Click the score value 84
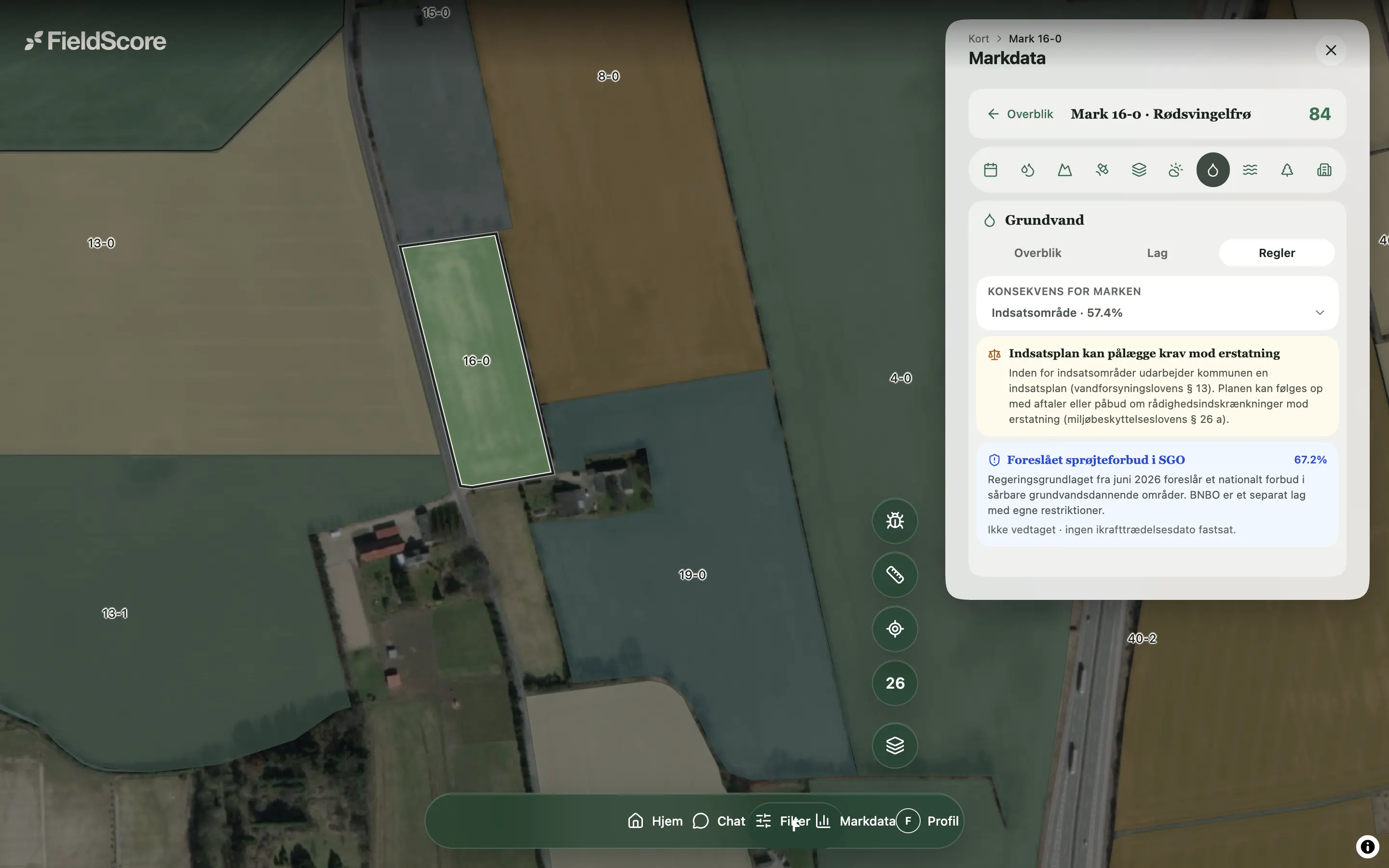Image resolution: width=1389 pixels, height=868 pixels. (1320, 114)
